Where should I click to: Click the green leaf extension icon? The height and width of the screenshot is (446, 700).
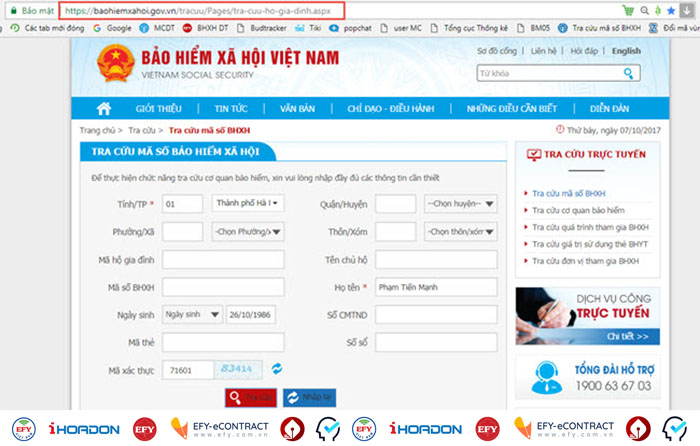[x=658, y=10]
